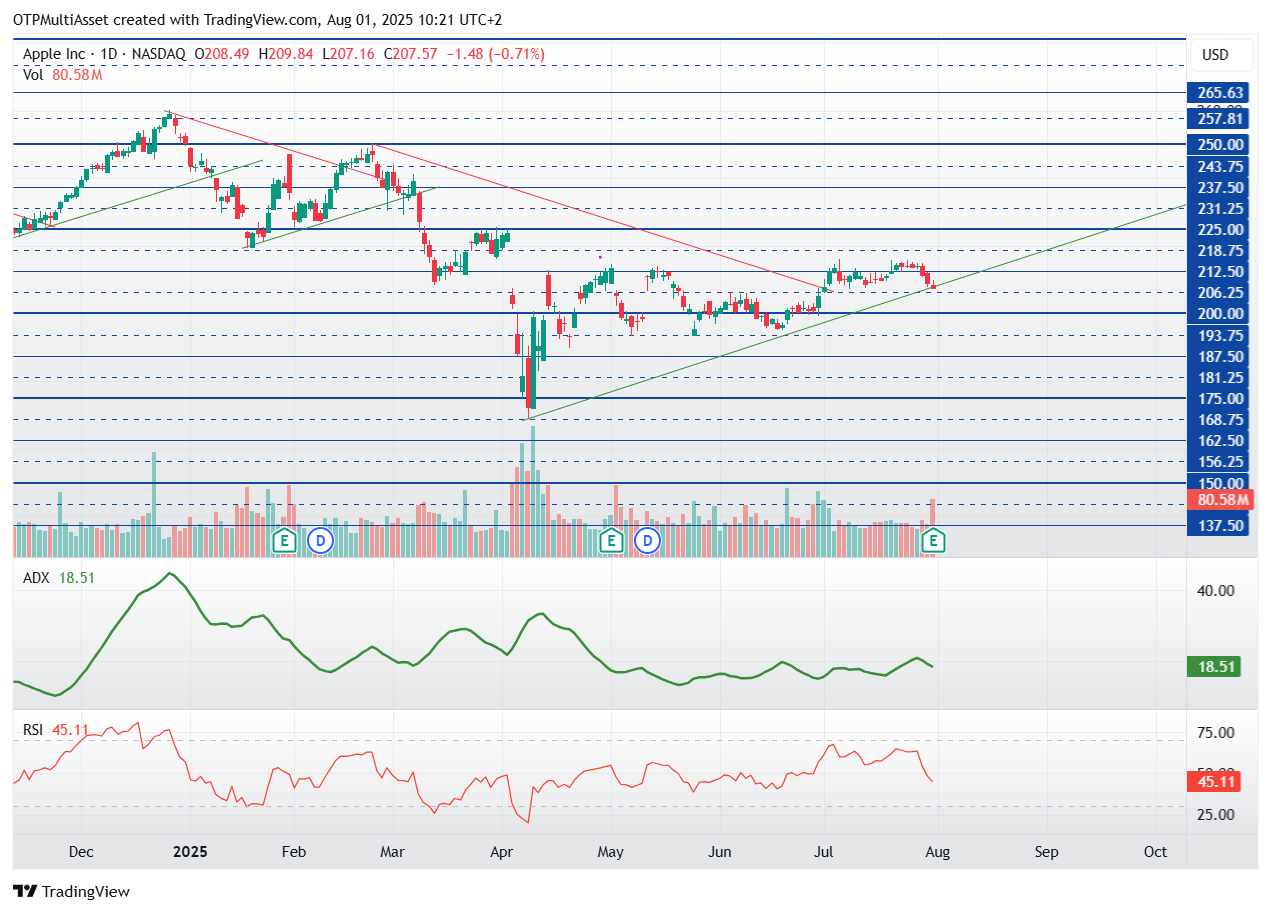Click the red 45.11 RSI value tag
Image resolution: width=1271 pixels, height=913 pixels.
tap(1213, 782)
